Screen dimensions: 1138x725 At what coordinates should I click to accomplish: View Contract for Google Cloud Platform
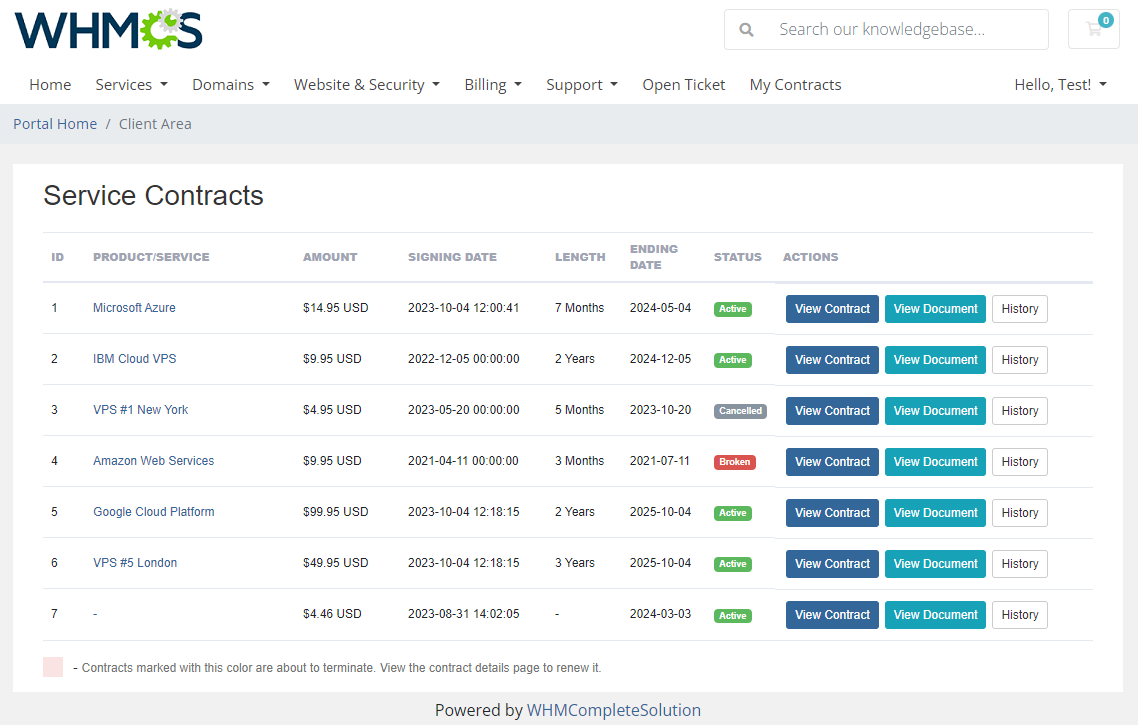(832, 512)
